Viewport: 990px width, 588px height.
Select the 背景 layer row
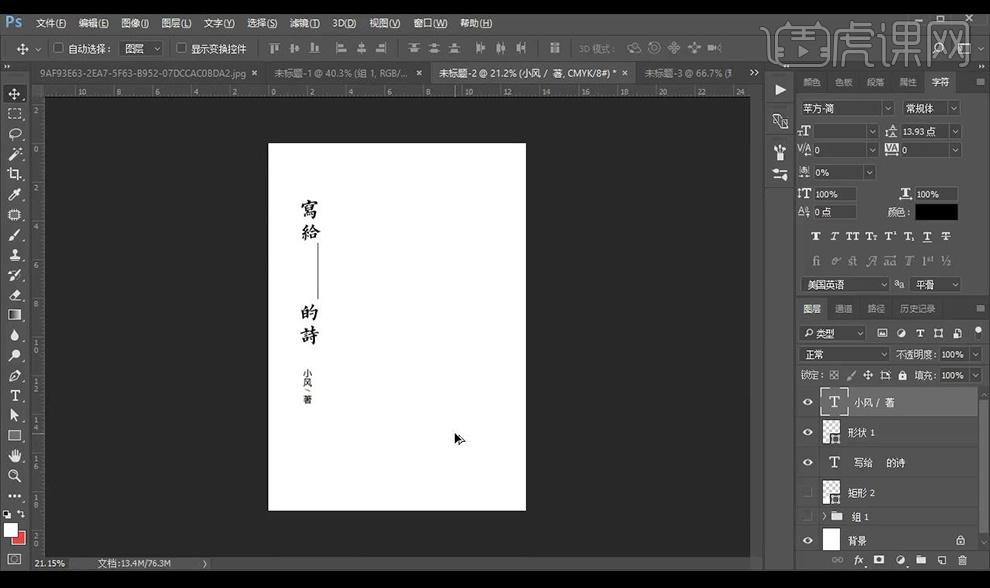point(887,541)
